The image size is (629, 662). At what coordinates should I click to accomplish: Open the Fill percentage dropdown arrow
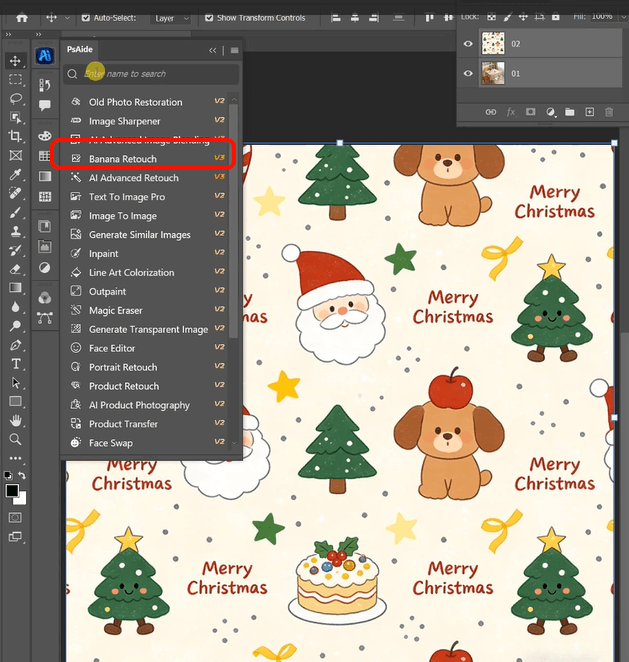coord(624,17)
